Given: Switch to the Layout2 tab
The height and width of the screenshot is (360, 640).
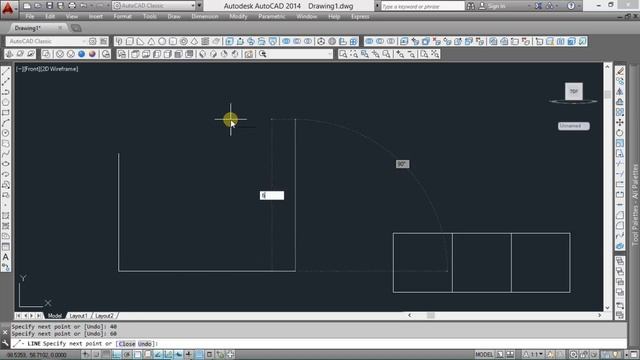Looking at the screenshot, I should (x=104, y=316).
